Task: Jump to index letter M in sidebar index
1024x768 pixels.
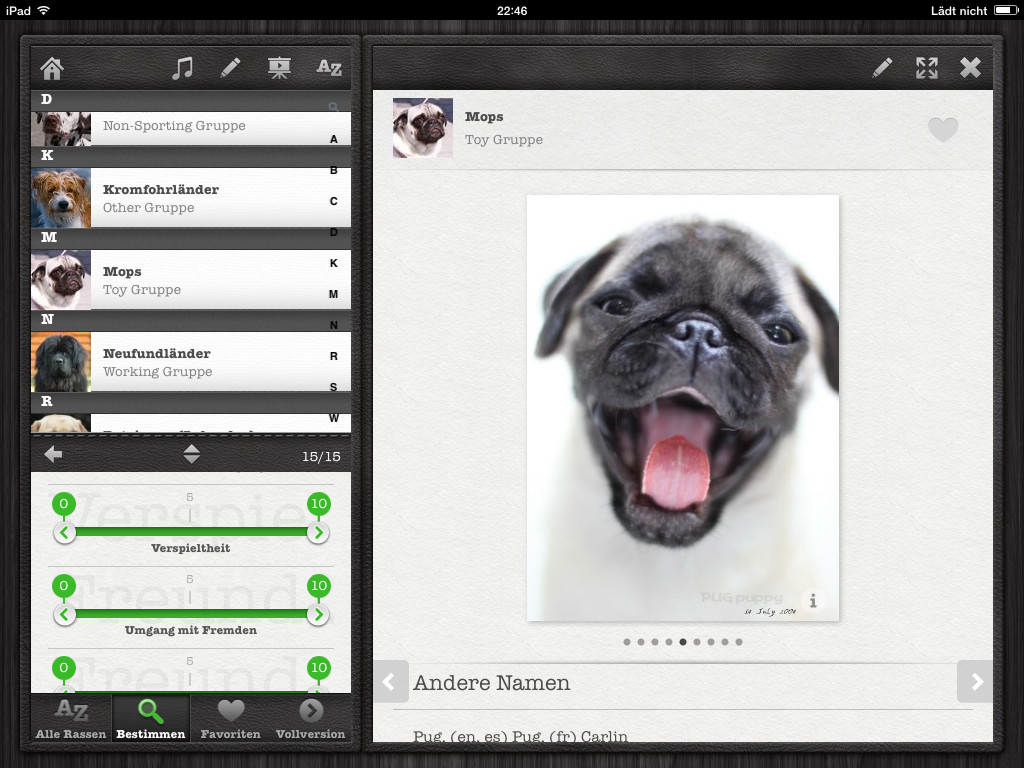Action: [334, 295]
